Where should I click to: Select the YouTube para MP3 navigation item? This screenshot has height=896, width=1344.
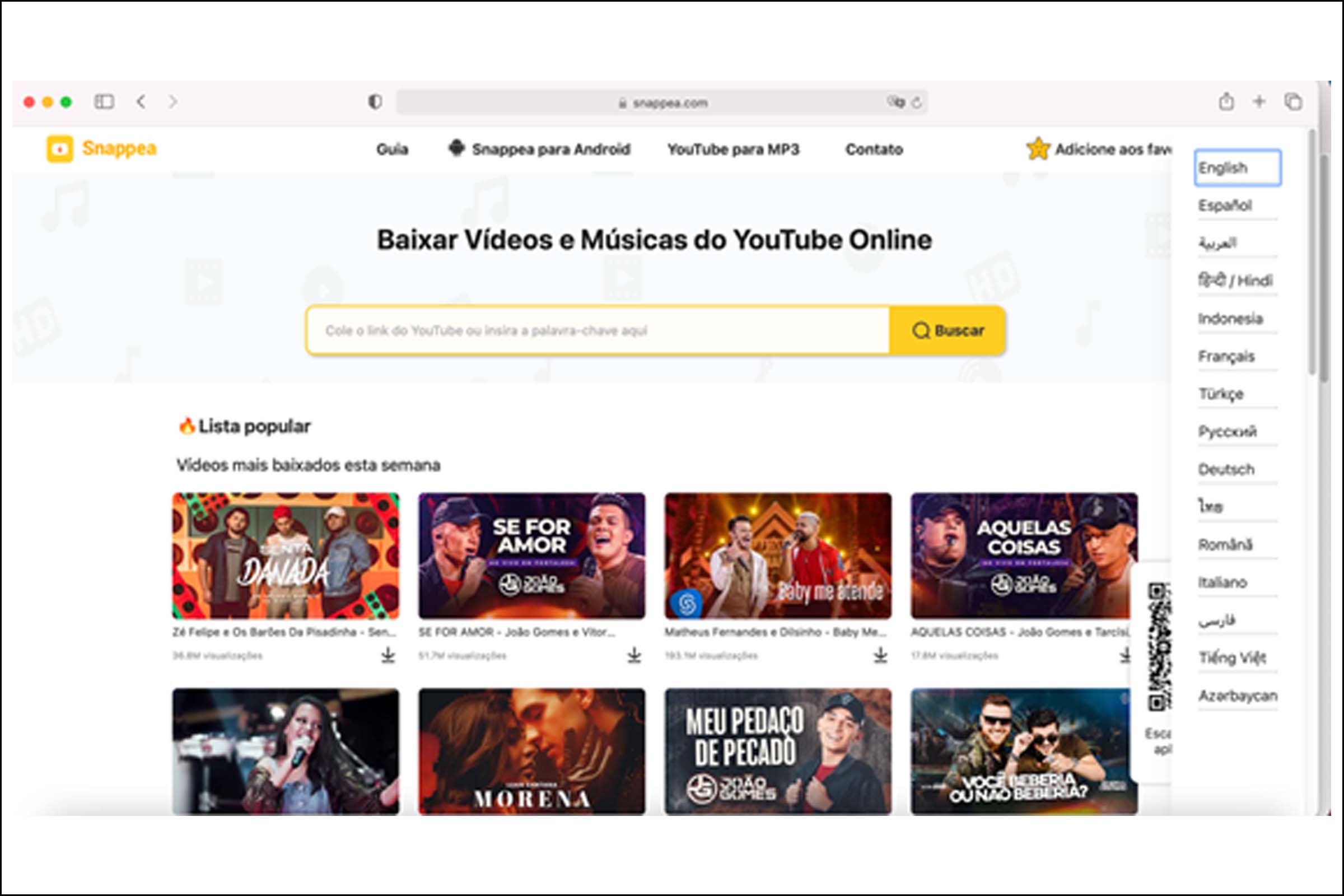pos(734,149)
